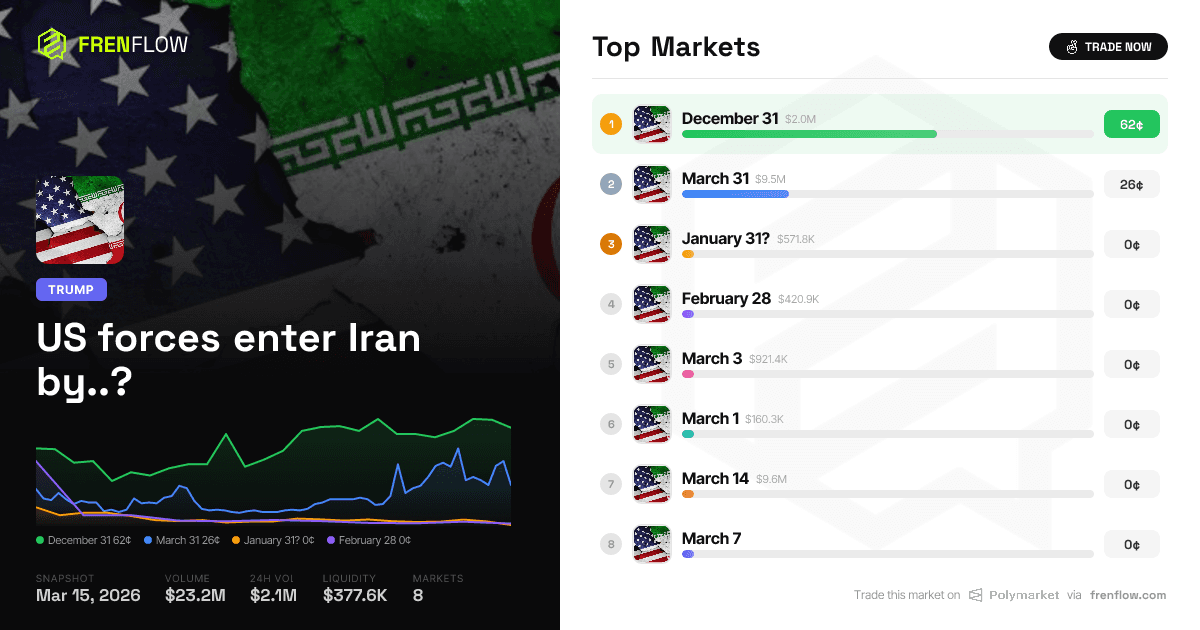
Task: Select the flag icon beside March 14
Action: 652,484
